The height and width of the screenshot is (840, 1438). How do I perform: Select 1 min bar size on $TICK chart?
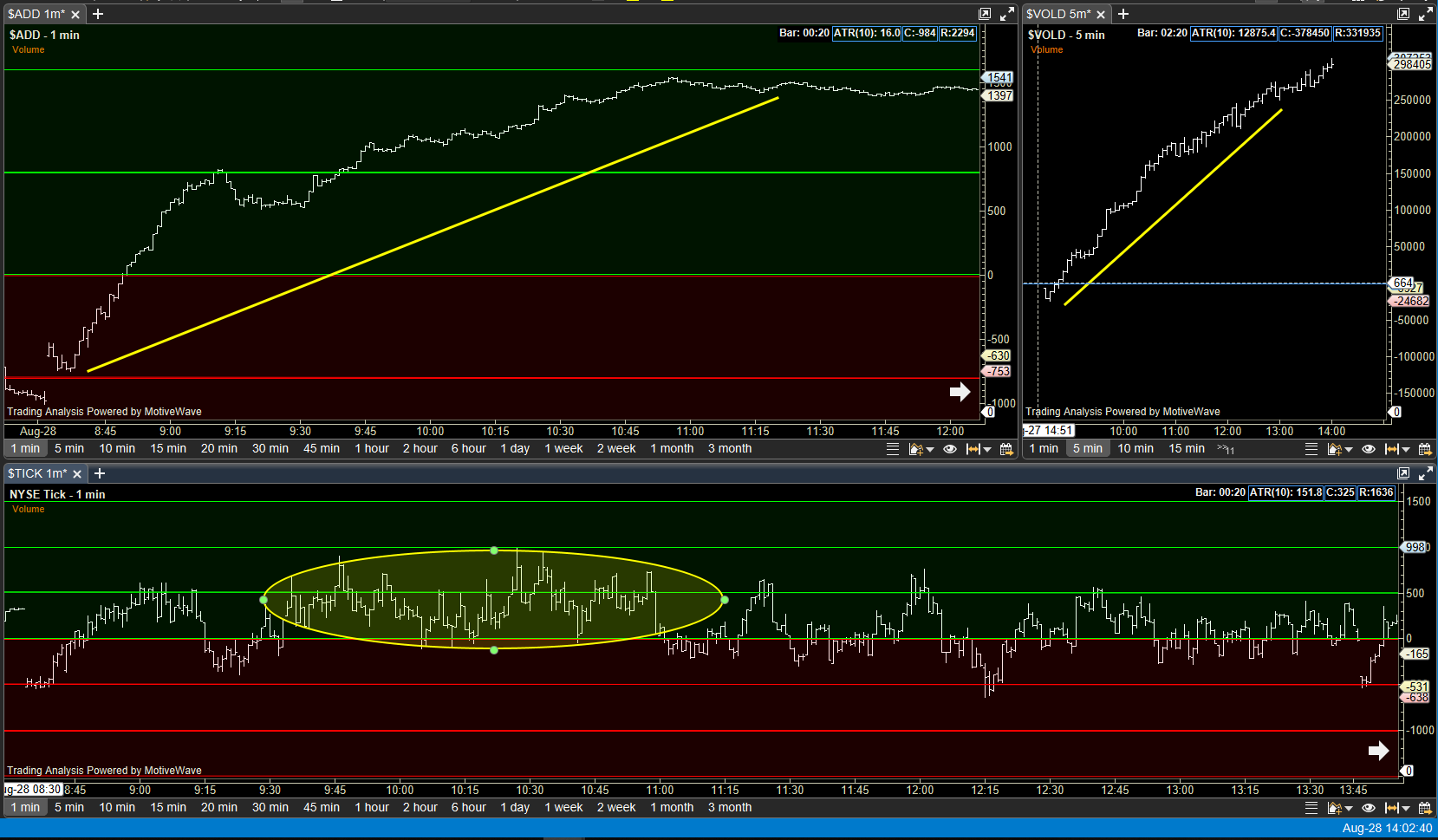25,808
